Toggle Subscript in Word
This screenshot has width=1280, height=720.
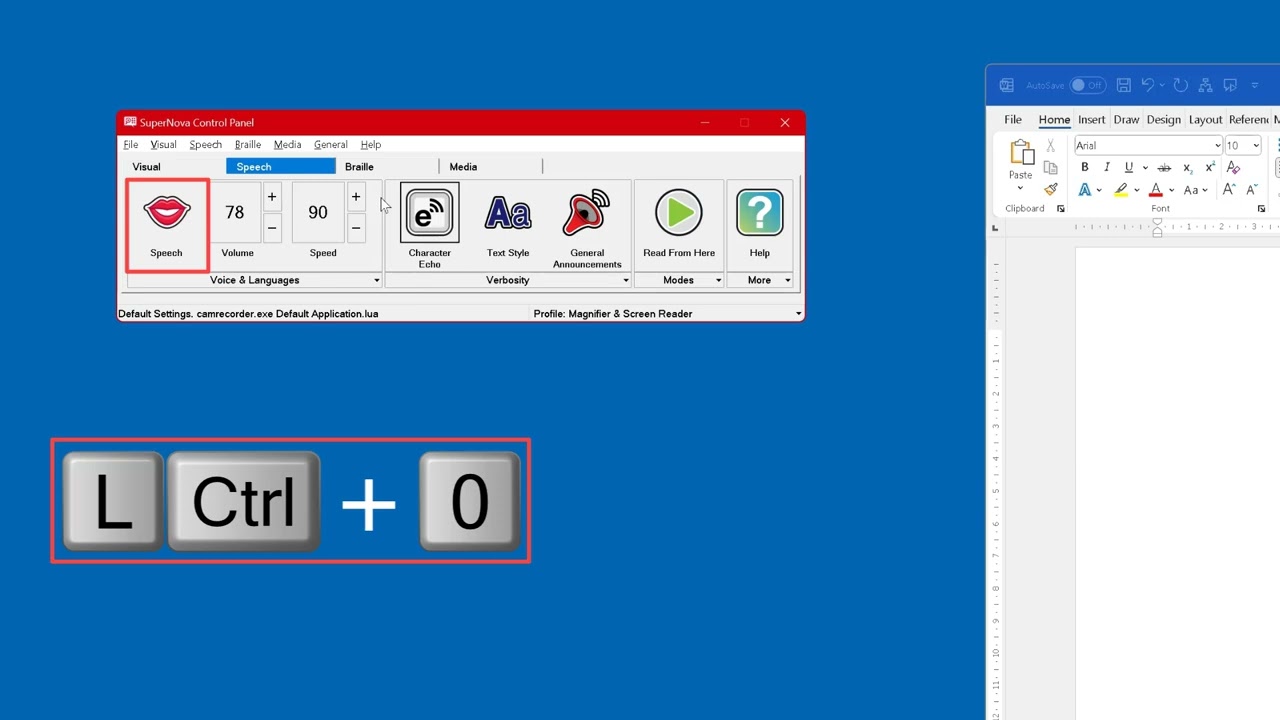1187,168
